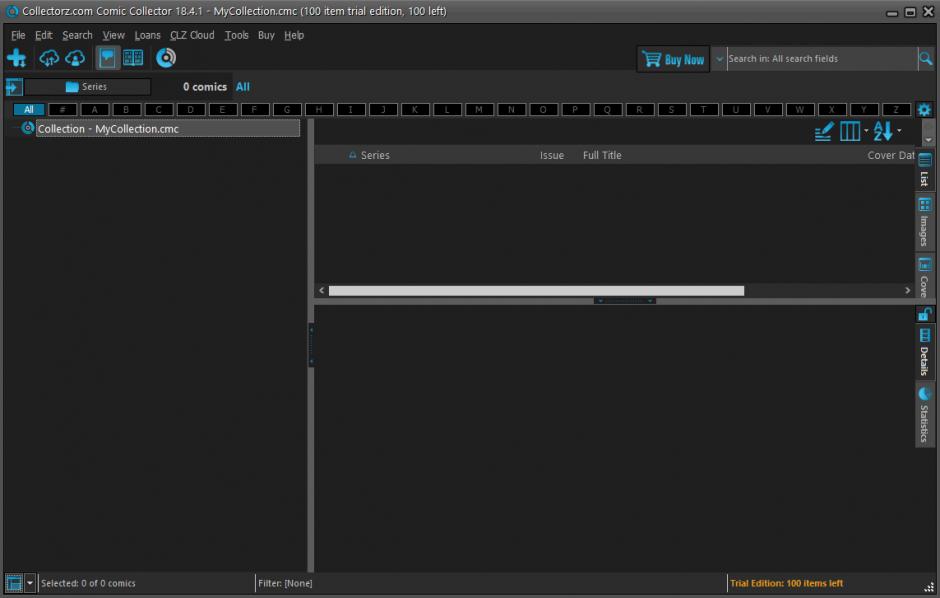Select the H alphabet filter button

pyautogui.click(x=318, y=110)
